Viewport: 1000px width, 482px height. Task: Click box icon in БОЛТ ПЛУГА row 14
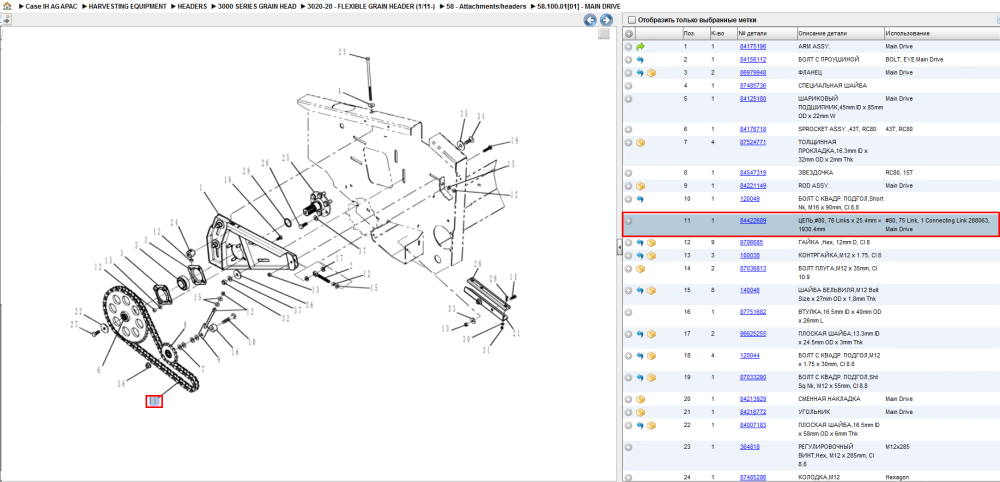[640, 269]
